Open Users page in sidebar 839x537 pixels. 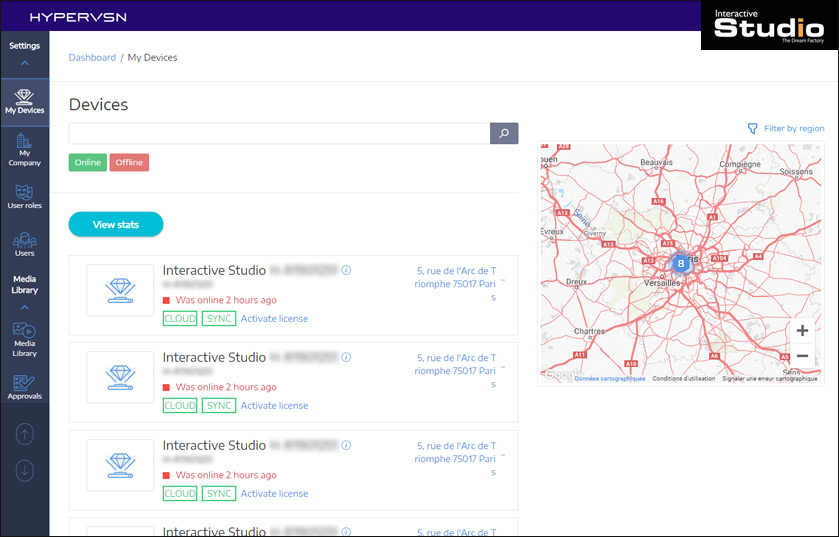coord(25,244)
